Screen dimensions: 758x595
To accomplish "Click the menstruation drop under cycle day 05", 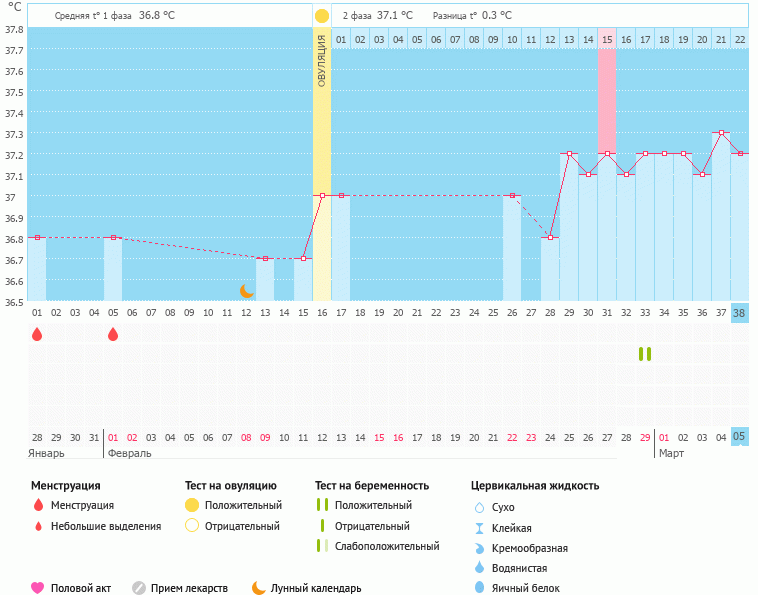I will click(113, 334).
